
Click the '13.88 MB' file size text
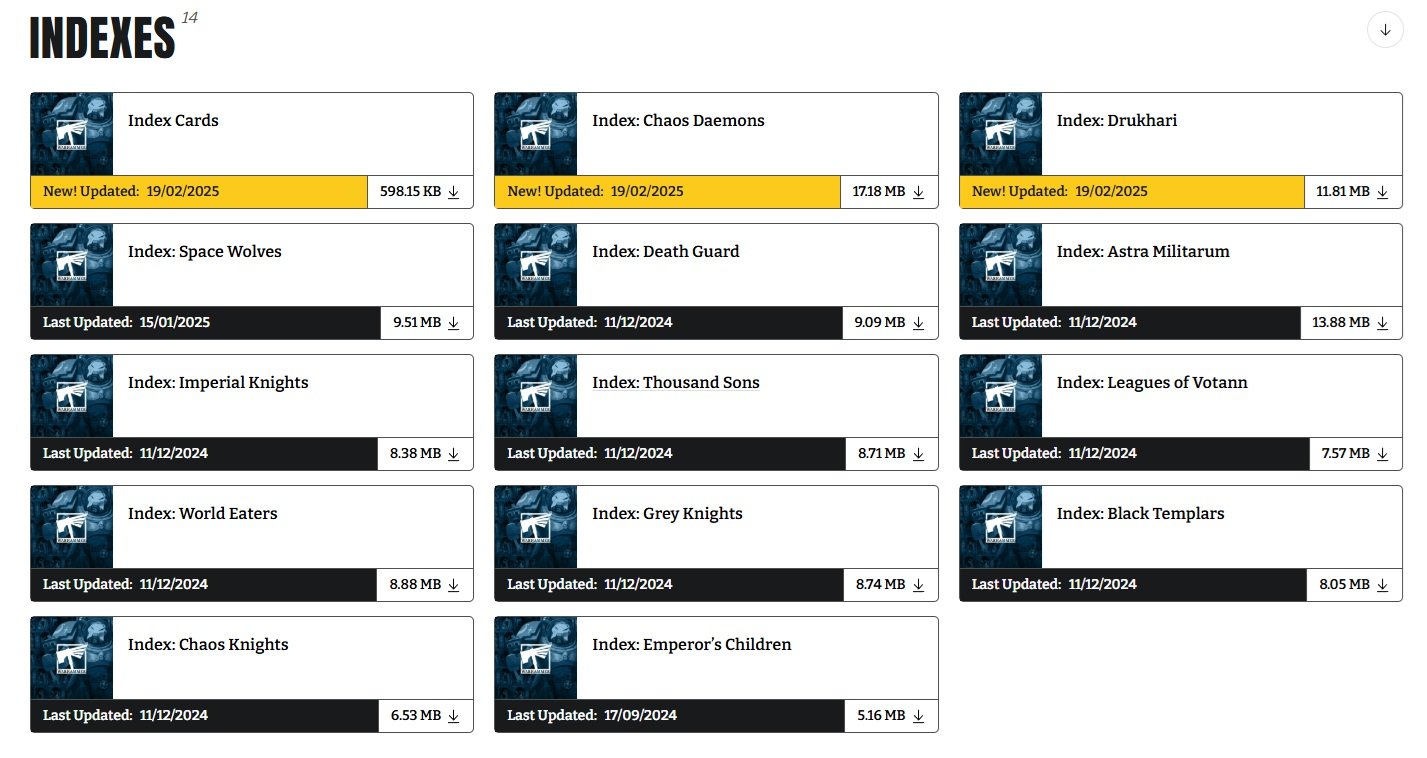1341,323
